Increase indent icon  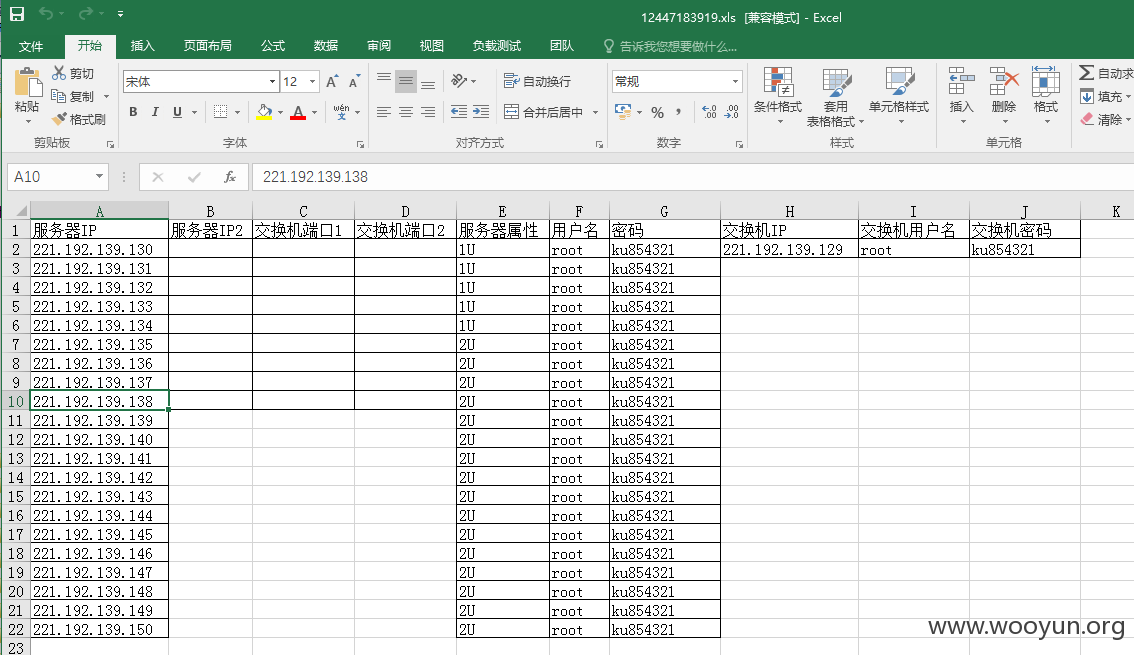[x=481, y=112]
